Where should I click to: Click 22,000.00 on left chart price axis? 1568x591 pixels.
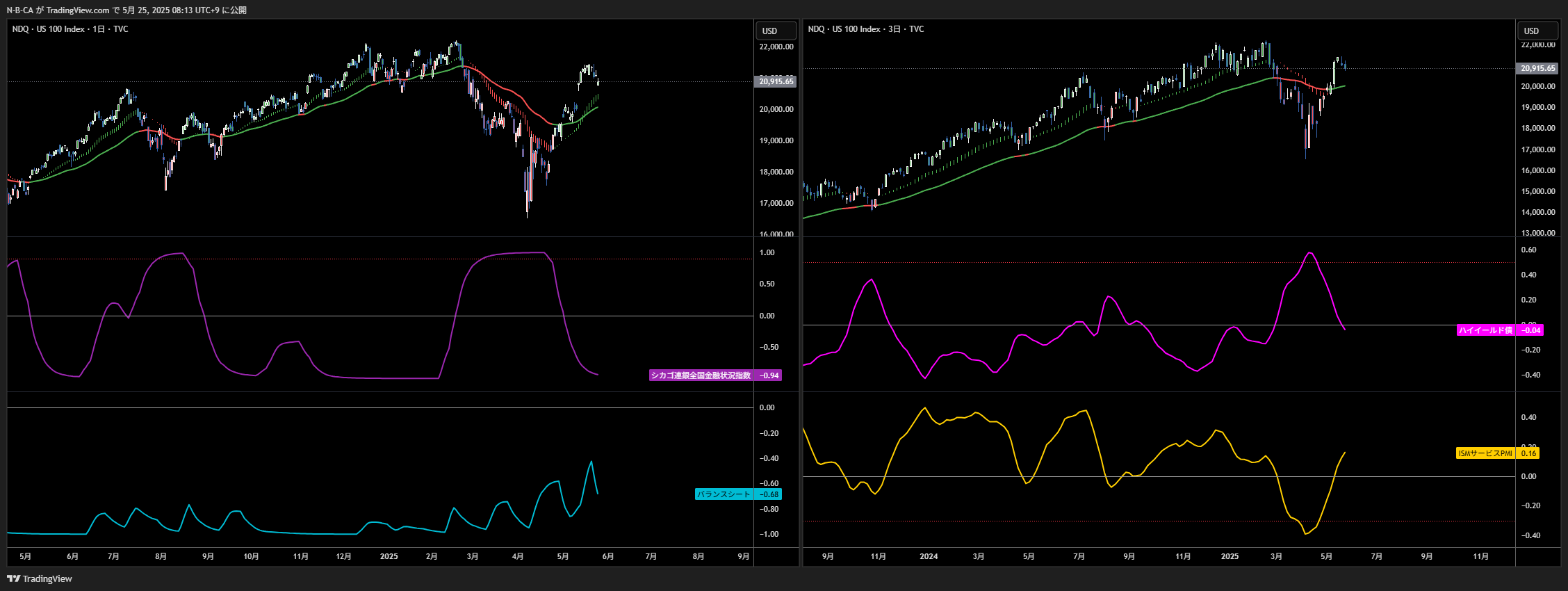click(x=776, y=47)
